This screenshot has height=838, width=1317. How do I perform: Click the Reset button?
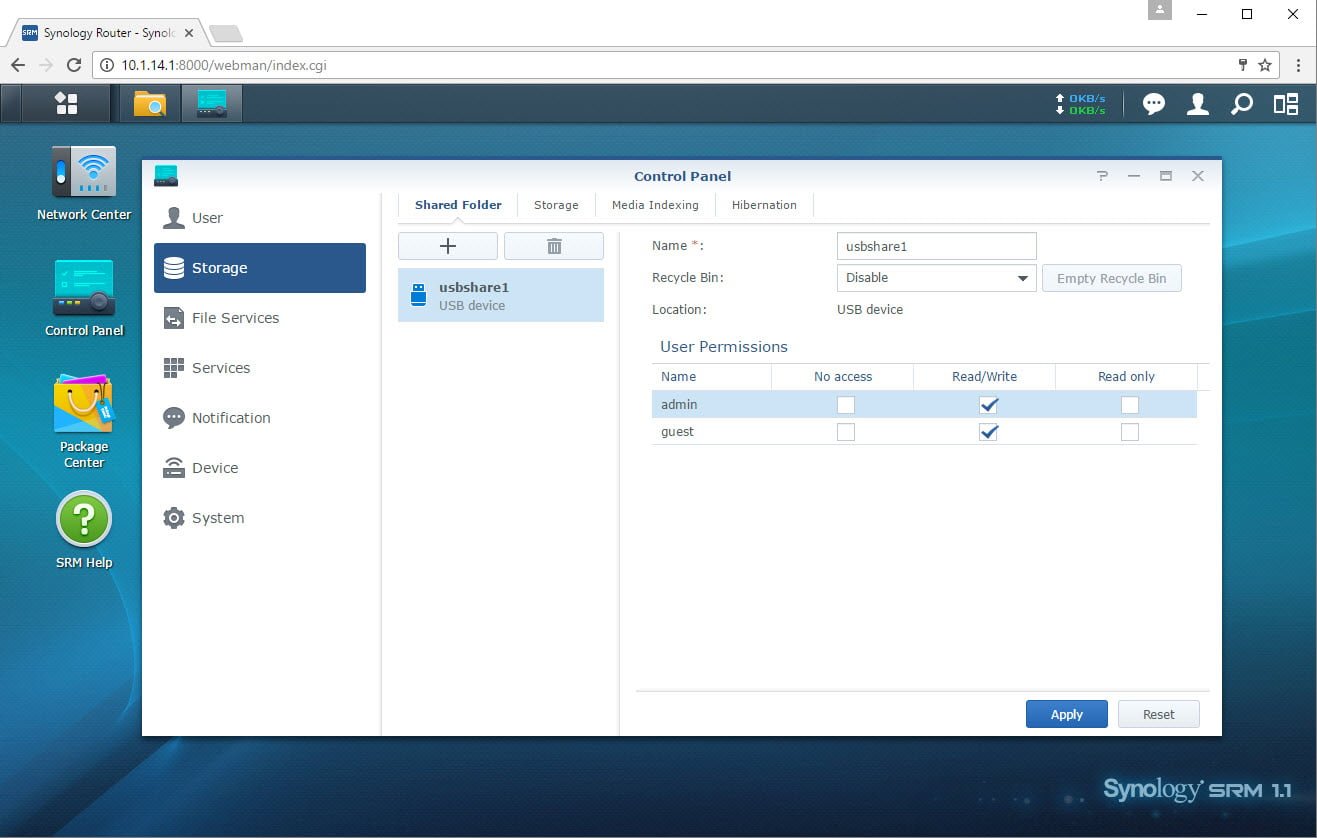coord(1158,714)
